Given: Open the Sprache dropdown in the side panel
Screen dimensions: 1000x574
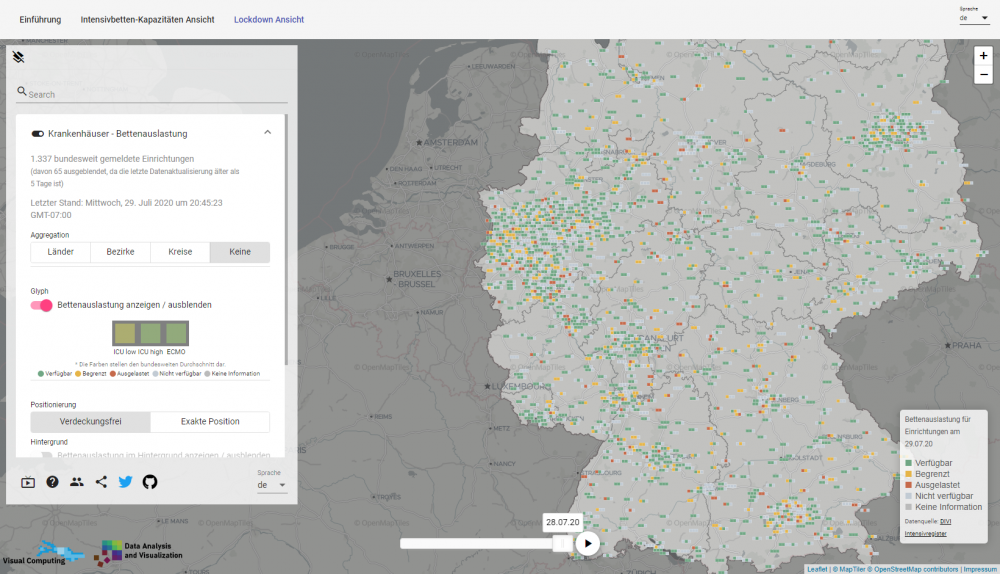Looking at the screenshot, I should click(x=271, y=485).
